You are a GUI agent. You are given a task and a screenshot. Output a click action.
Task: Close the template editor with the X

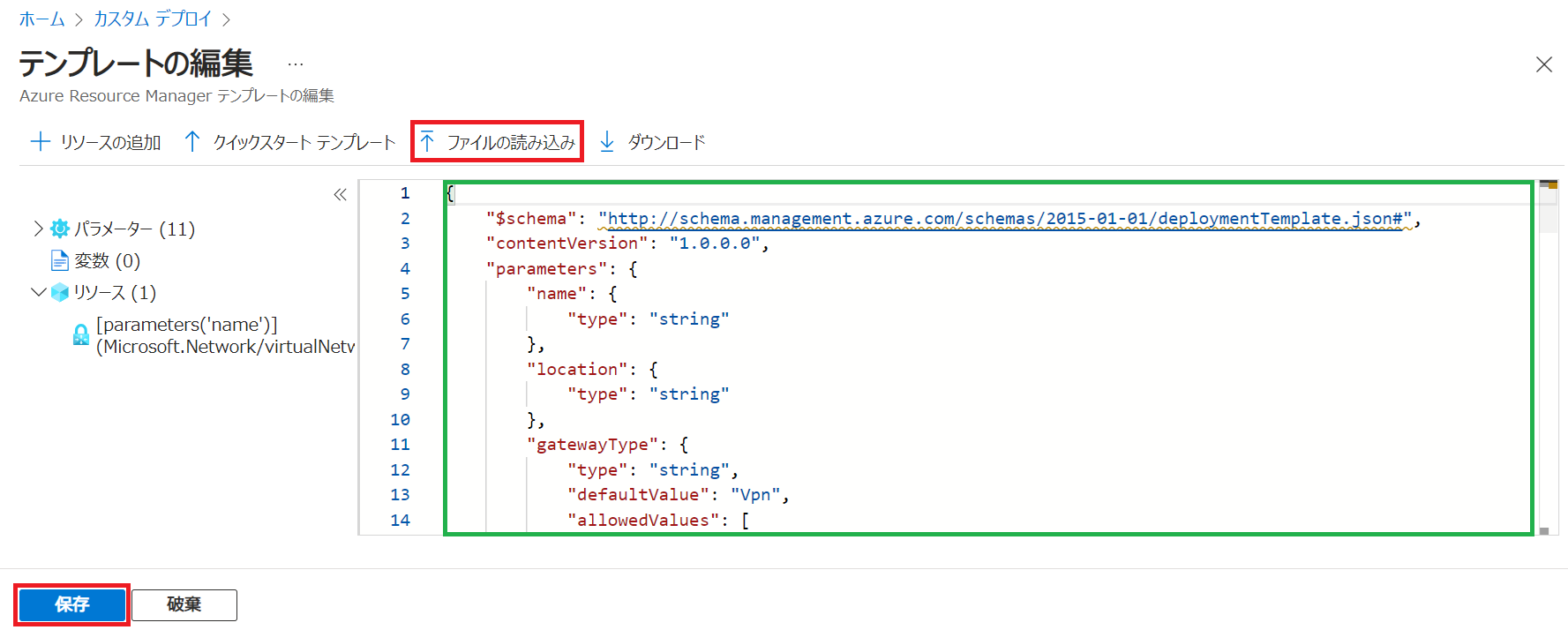[1544, 64]
